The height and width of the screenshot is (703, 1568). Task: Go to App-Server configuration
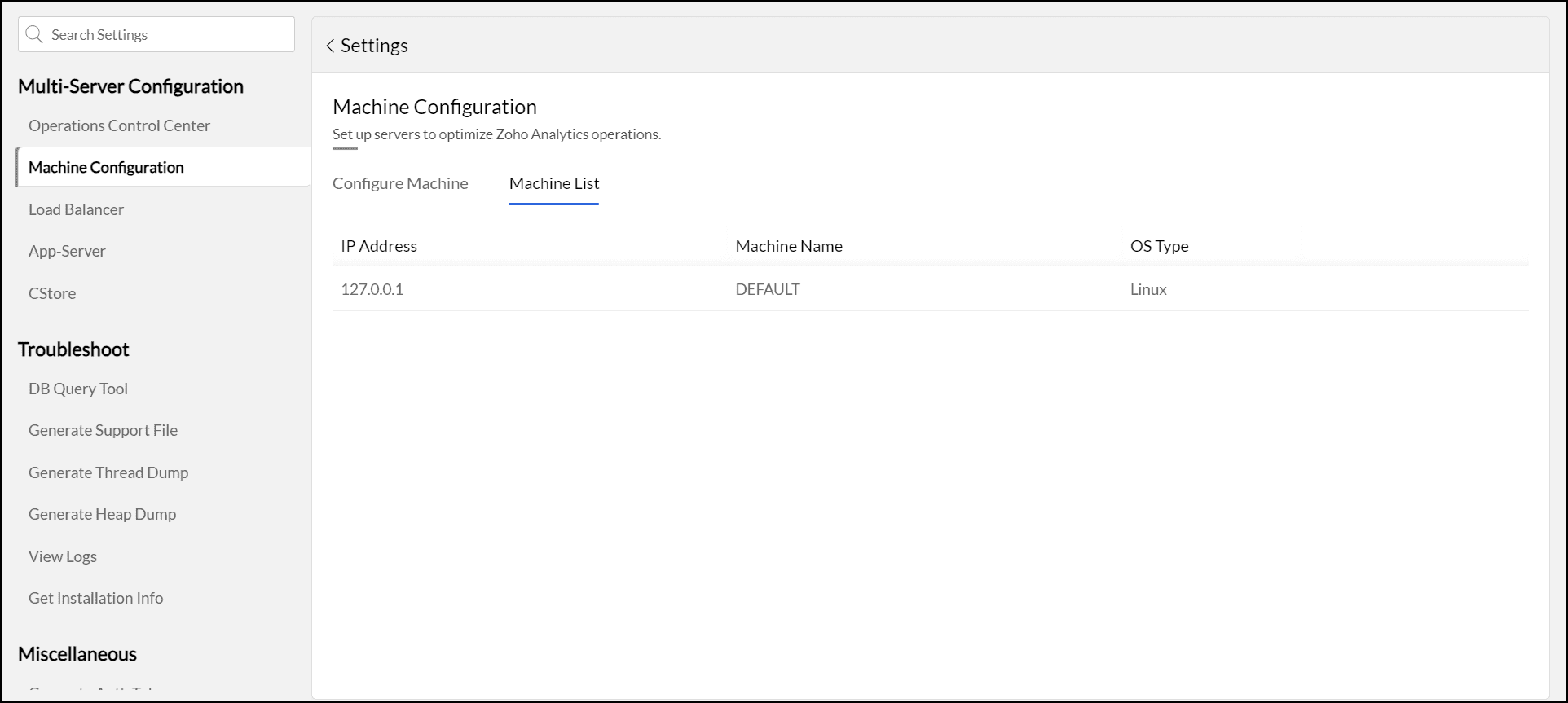click(67, 251)
